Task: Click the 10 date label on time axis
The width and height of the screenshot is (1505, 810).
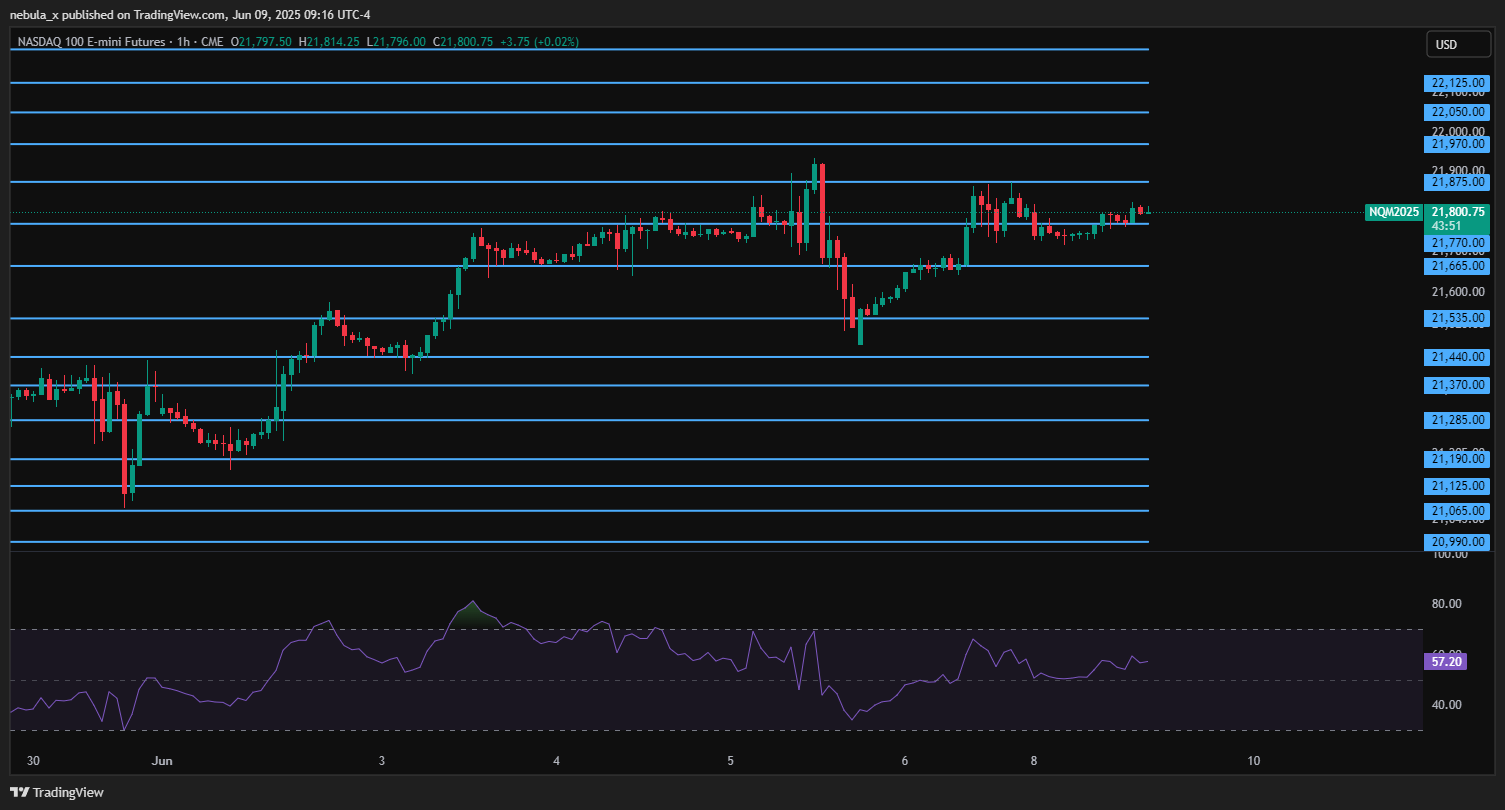Action: point(1253,761)
